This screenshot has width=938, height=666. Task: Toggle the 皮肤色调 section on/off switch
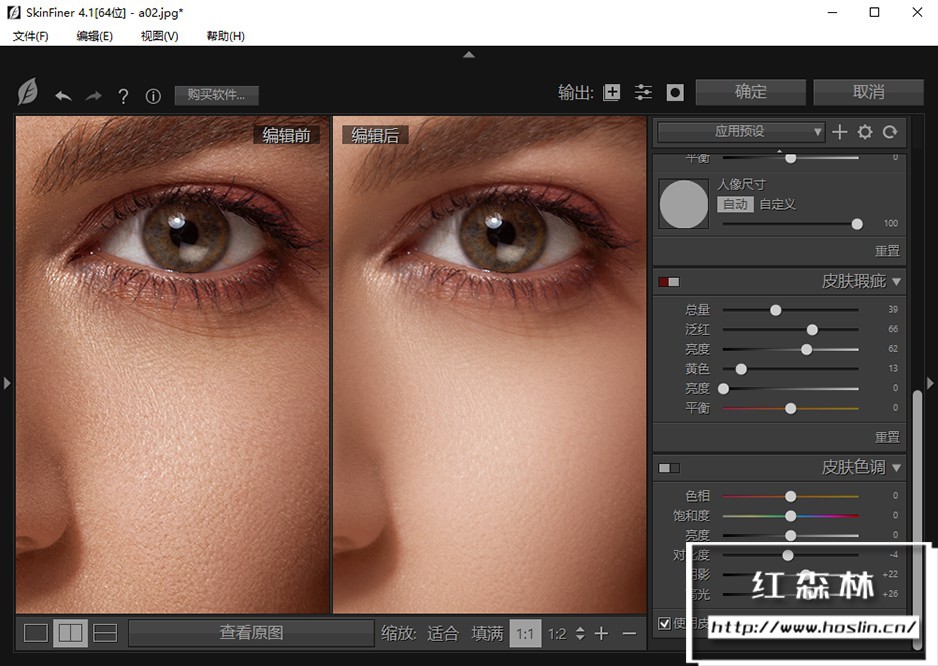[668, 468]
